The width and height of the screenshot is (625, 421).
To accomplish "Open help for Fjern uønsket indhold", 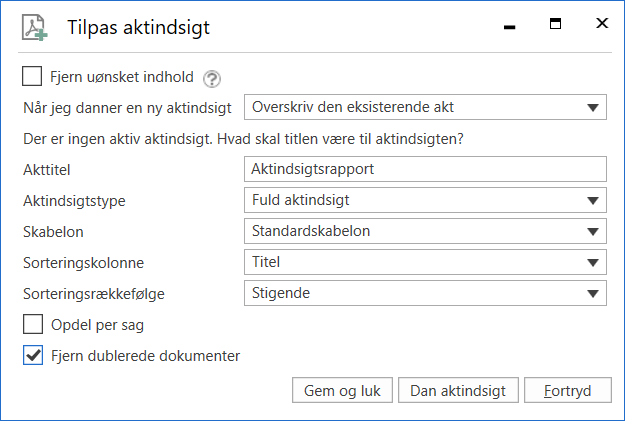I will 212,78.
